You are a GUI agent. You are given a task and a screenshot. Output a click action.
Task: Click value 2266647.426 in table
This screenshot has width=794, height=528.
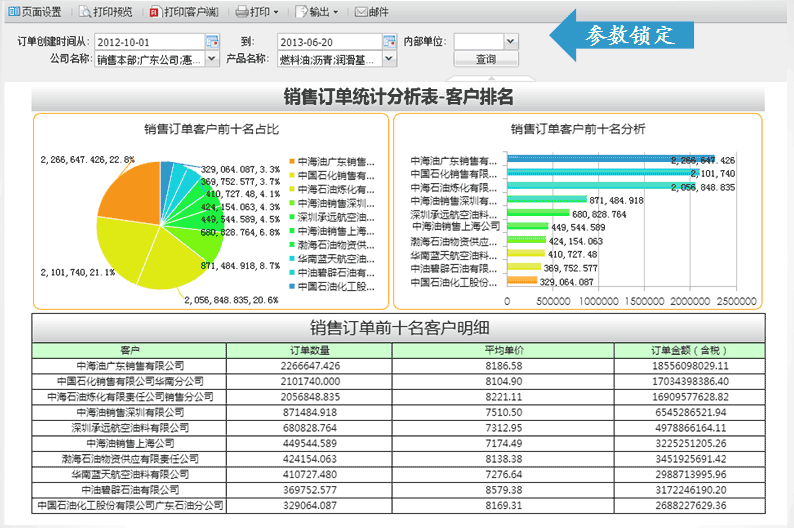pyautogui.click(x=309, y=365)
